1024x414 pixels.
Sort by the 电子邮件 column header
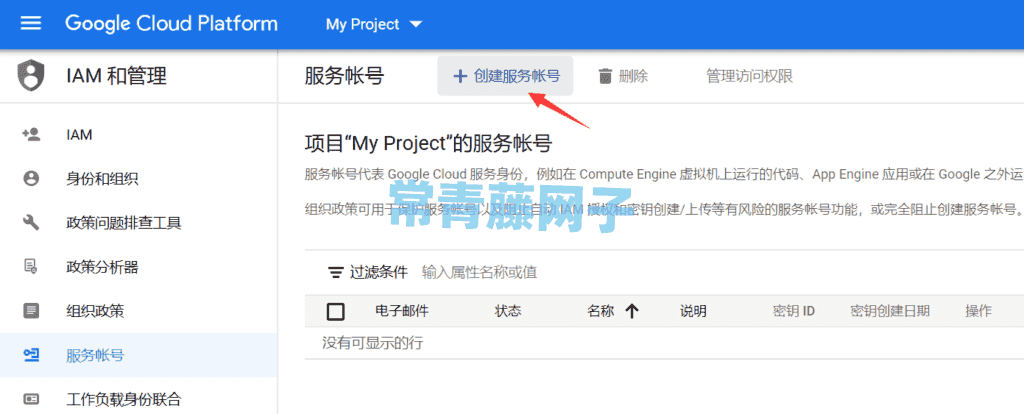(402, 311)
